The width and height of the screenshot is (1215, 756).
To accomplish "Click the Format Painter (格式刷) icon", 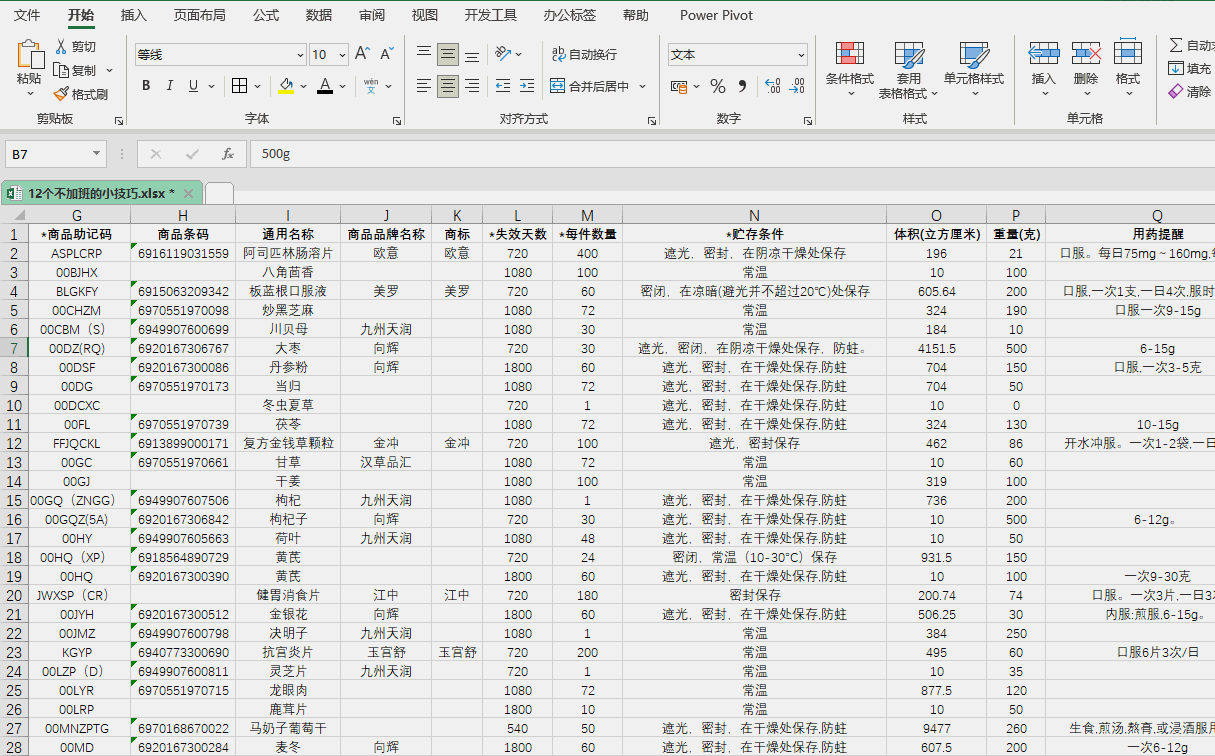I will pyautogui.click(x=61, y=94).
